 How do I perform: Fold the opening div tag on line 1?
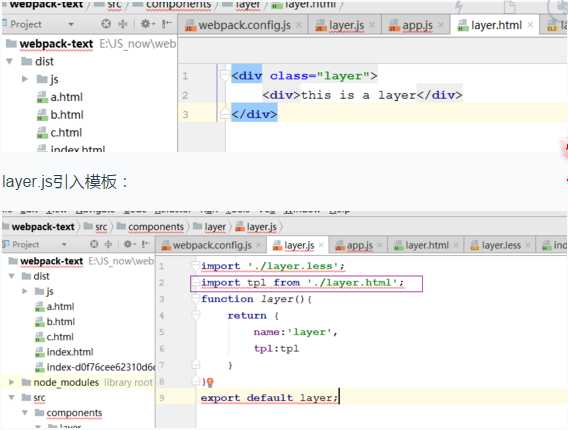pos(224,76)
